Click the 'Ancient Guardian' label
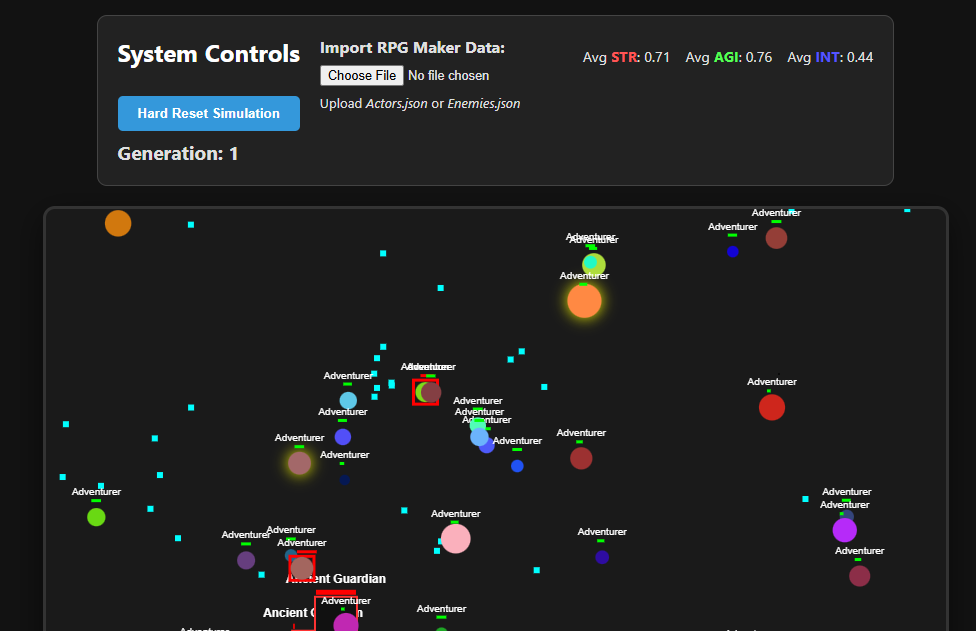 point(336,579)
